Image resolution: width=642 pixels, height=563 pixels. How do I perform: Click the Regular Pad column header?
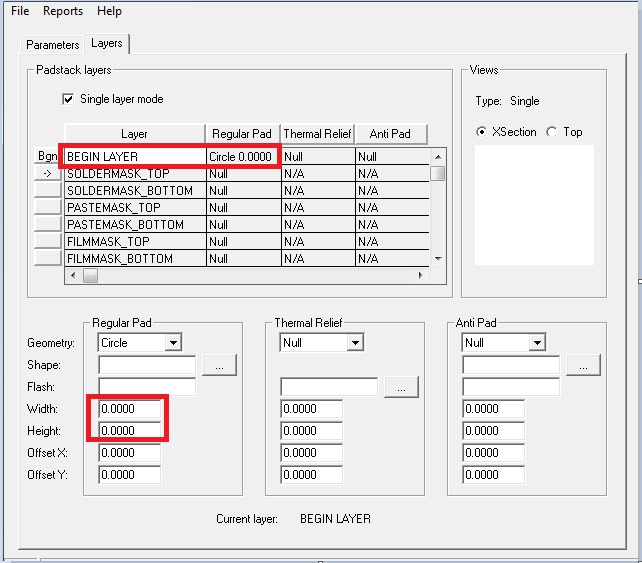pos(242,134)
